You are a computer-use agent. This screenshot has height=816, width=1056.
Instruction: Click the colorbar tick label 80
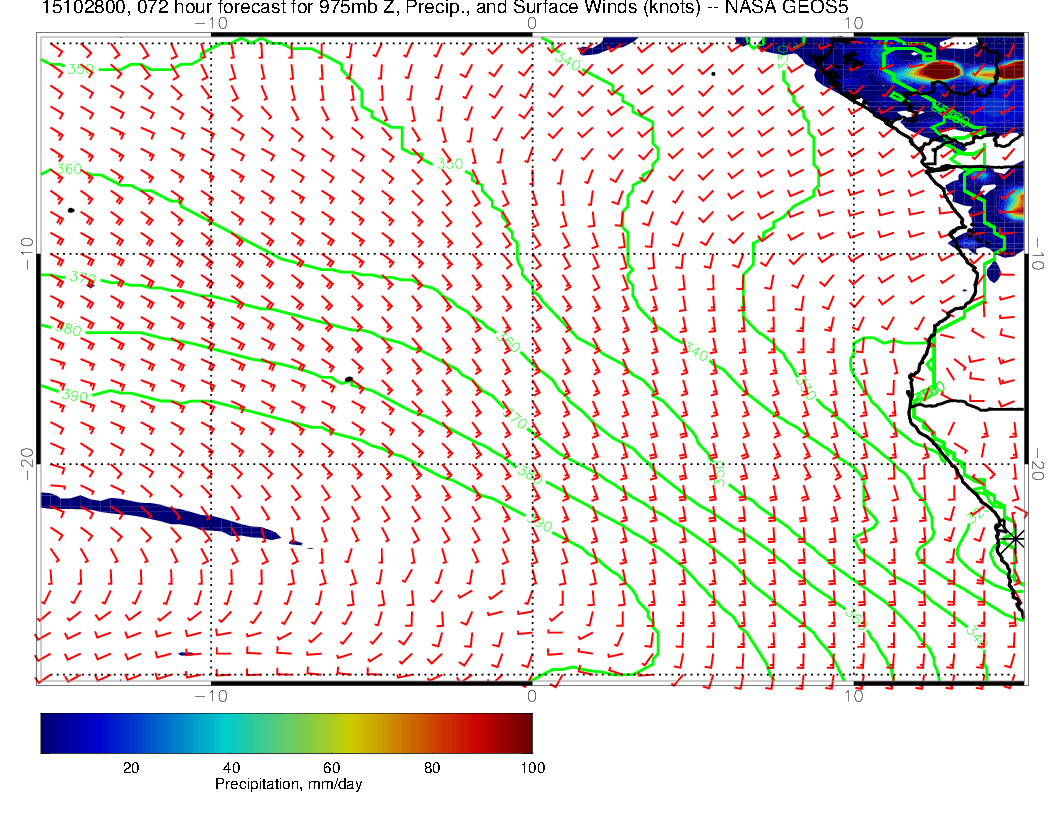432,767
